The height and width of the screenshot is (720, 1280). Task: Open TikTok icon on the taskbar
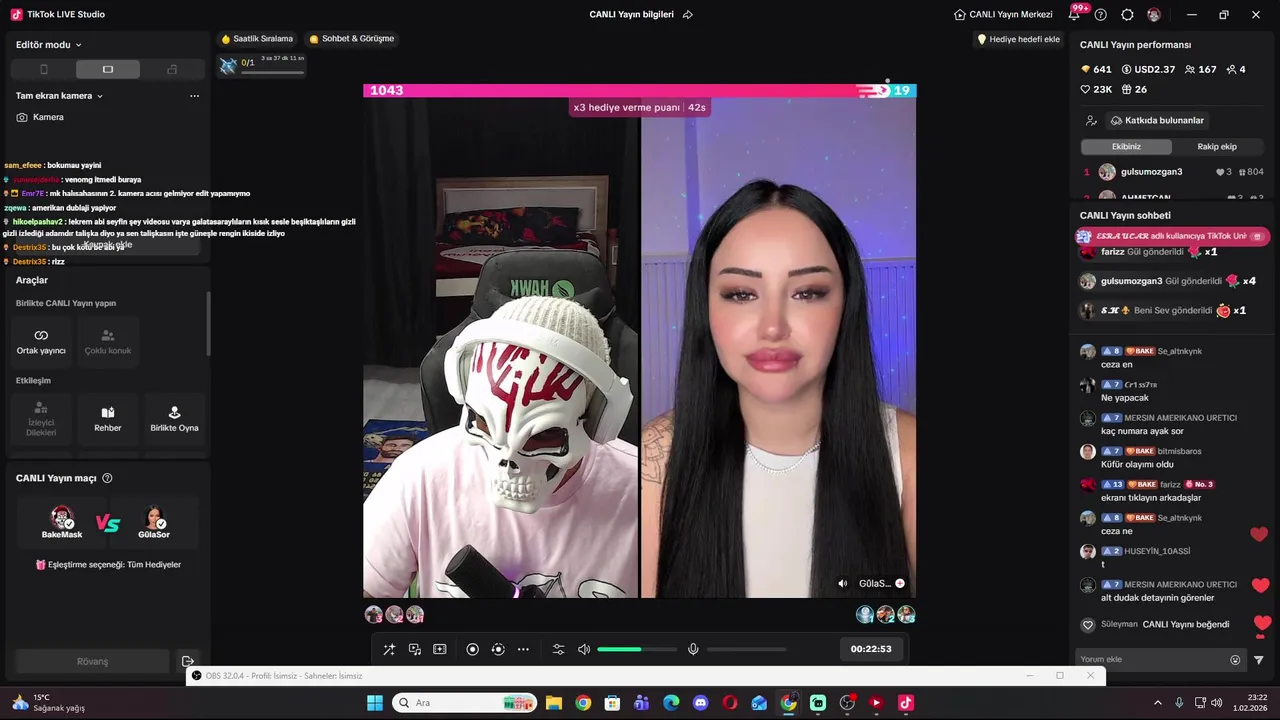906,703
